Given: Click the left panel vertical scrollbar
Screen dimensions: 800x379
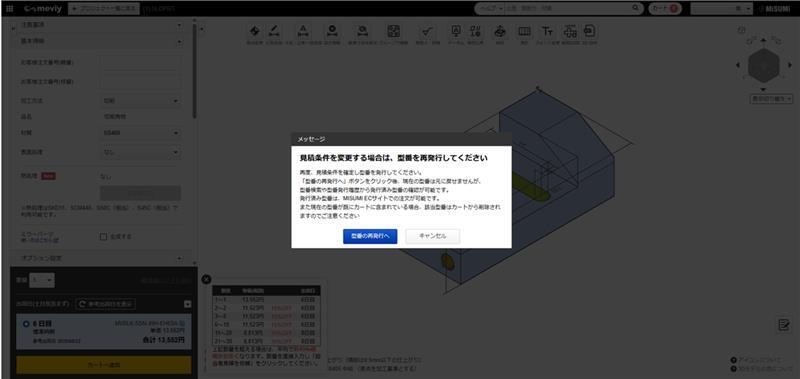Looking at the screenshot, I should coord(194,71).
